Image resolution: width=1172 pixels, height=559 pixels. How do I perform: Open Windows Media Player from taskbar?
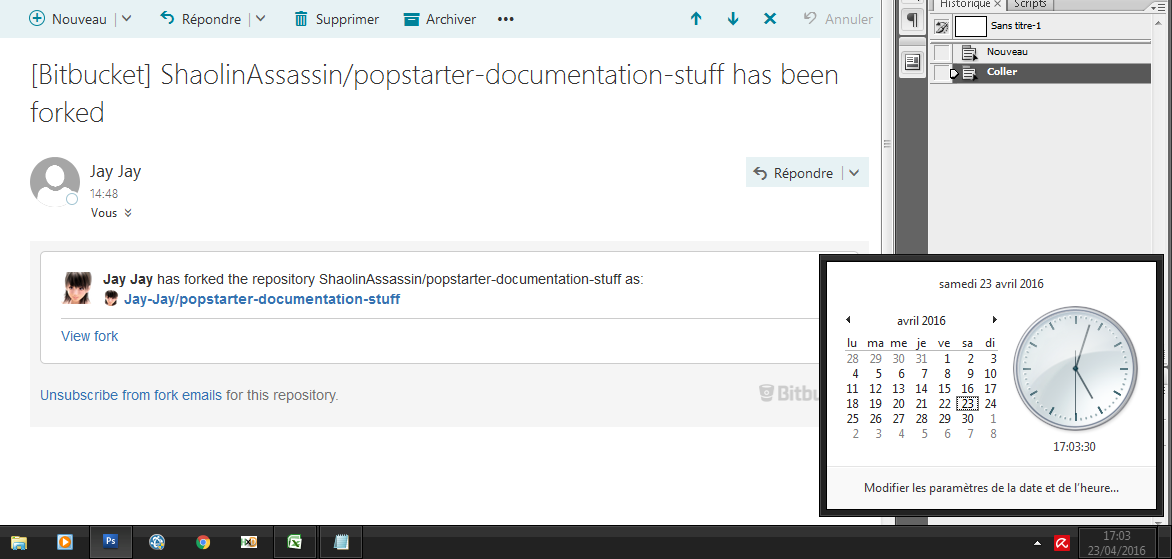pos(66,542)
